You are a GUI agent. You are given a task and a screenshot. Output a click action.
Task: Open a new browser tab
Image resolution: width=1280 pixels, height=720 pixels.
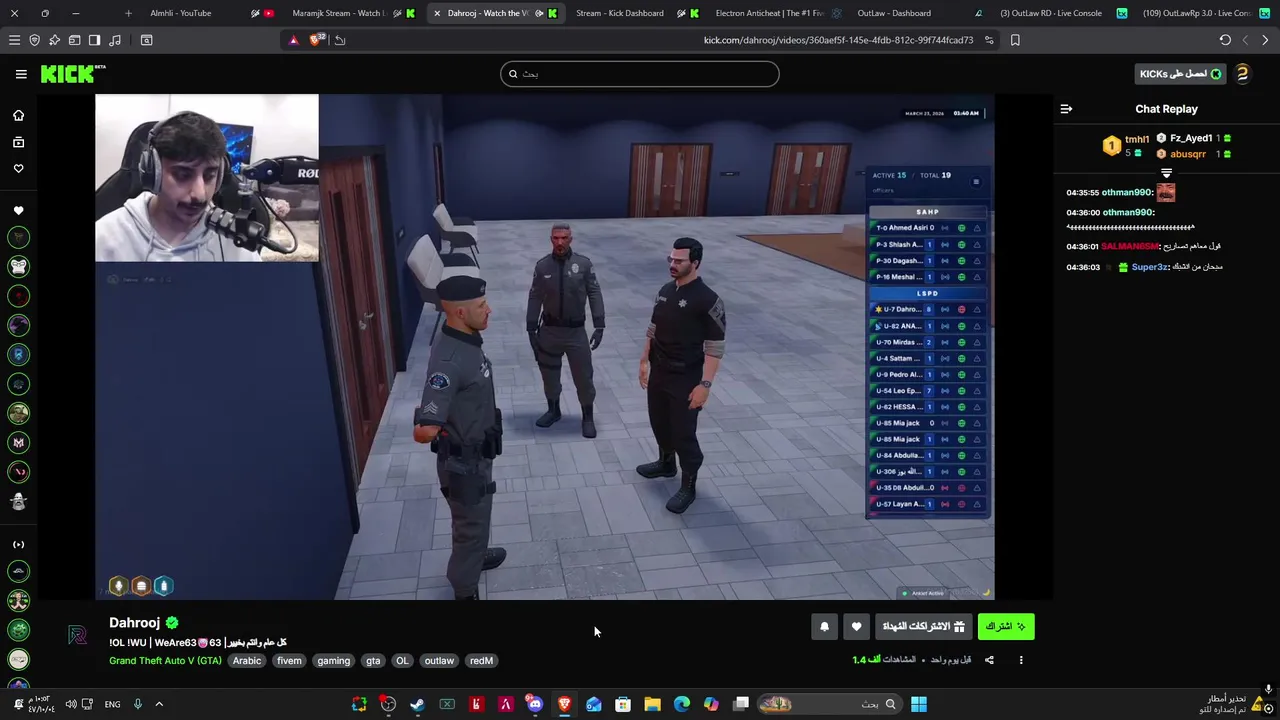pyautogui.click(x=128, y=13)
